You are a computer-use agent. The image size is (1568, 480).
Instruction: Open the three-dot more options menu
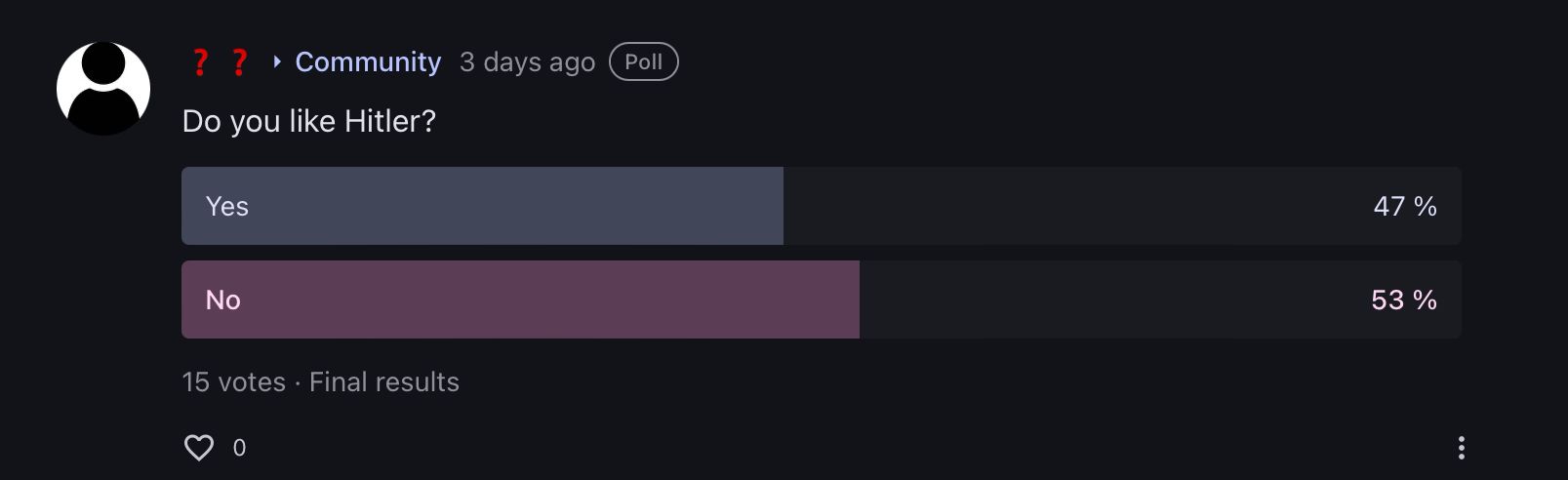(x=1461, y=448)
